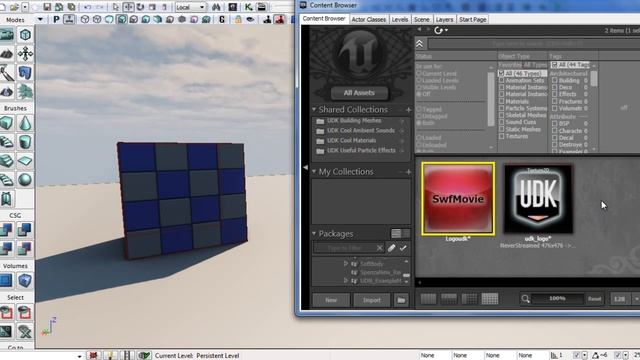Toggle the viewport lock icon
Viewport: 640px width, 360px height.
click(238, 20)
